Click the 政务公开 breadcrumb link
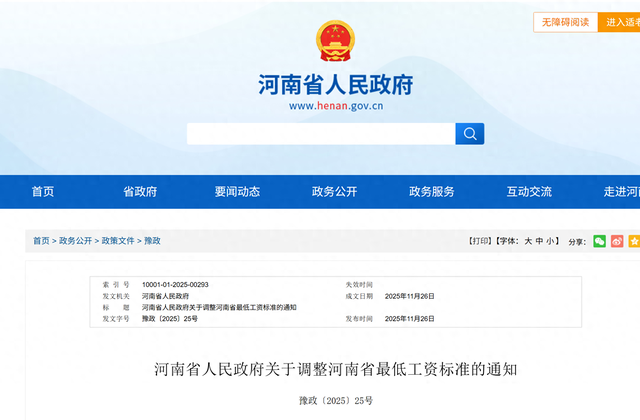Image resolution: width=640 pixels, height=420 pixels. 76,241
